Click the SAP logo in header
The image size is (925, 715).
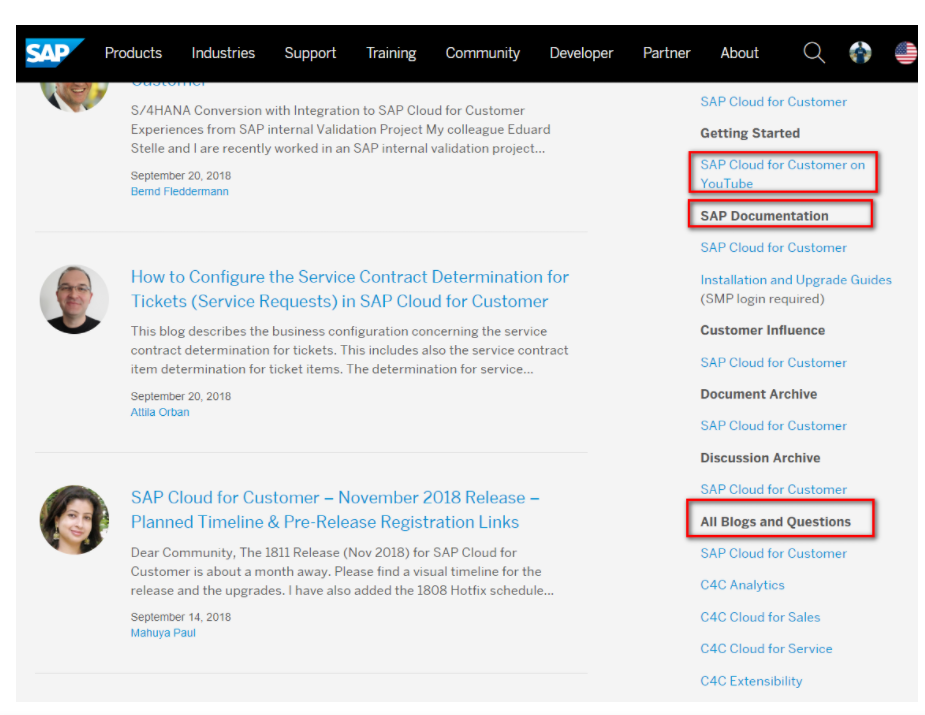tap(54, 53)
